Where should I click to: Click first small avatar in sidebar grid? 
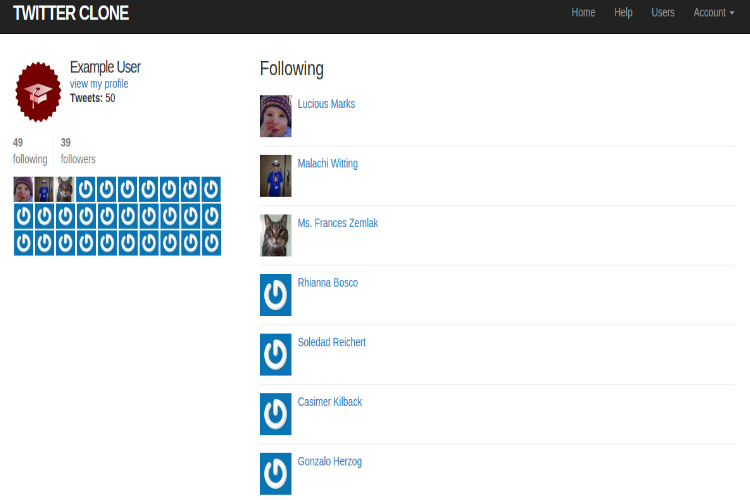[x=23, y=189]
